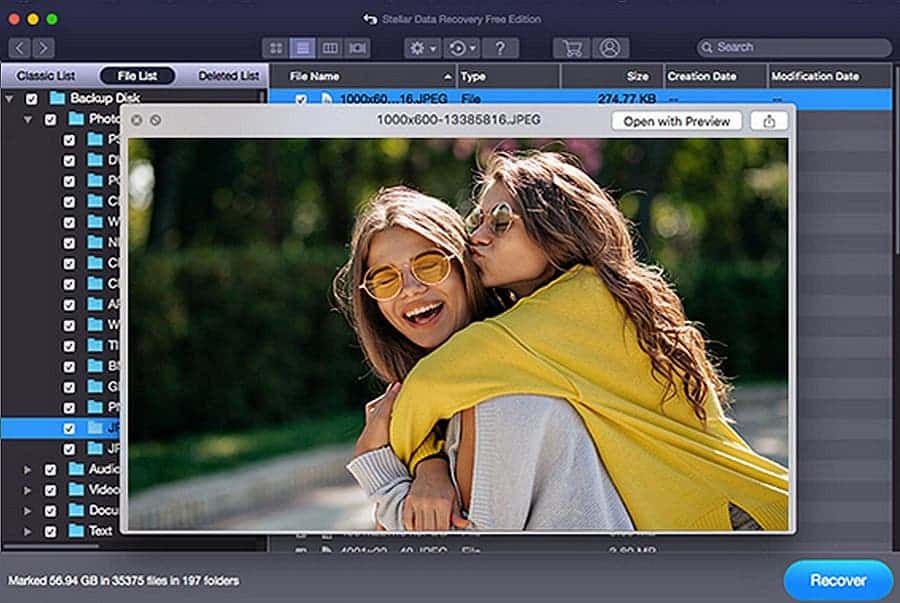Switch to Classic List tab

pos(46,76)
